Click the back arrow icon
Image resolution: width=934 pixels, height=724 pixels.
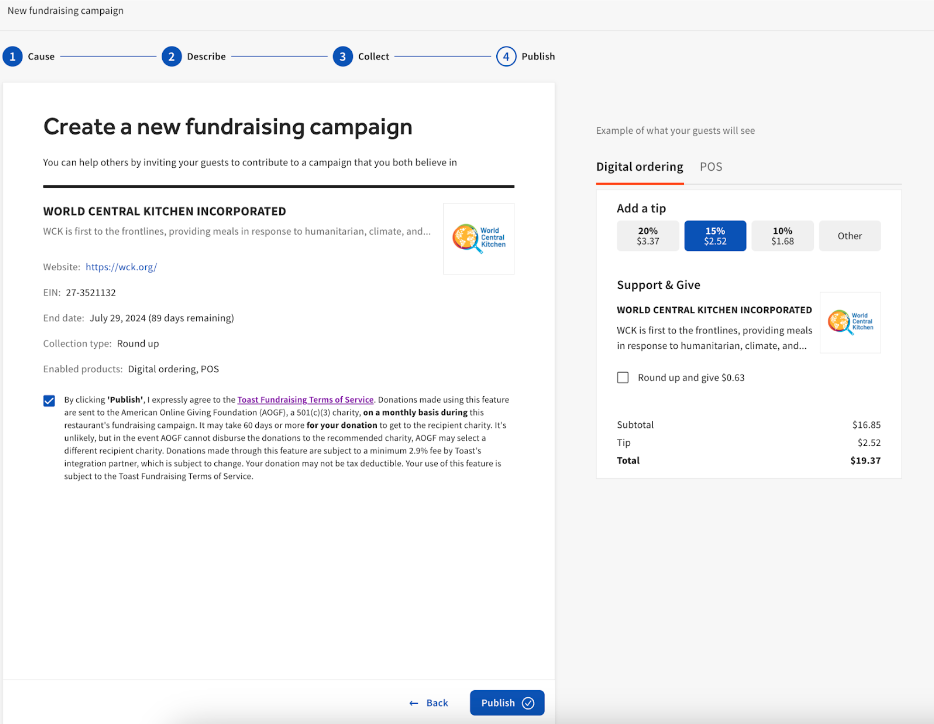click(x=414, y=703)
